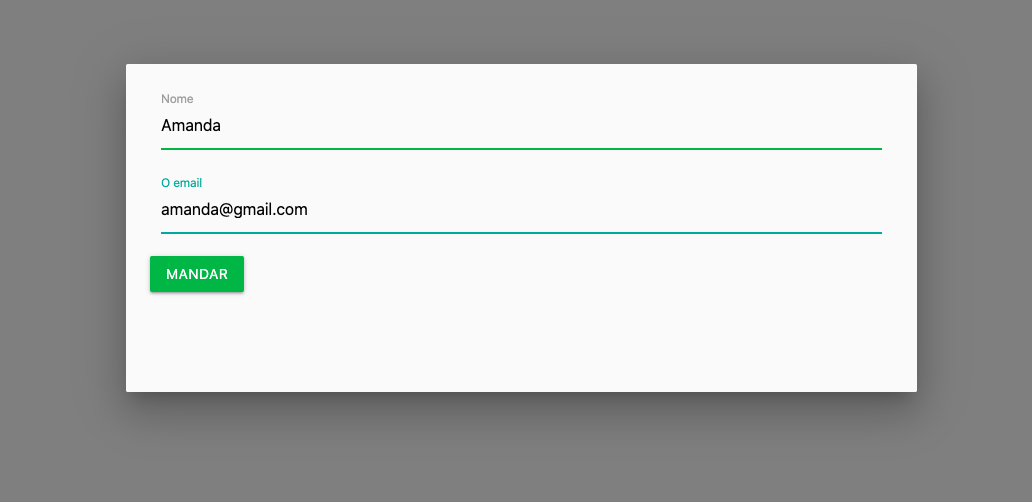This screenshot has width=1032, height=502.
Task: Click the green MANDAR button
Action: [x=197, y=274]
